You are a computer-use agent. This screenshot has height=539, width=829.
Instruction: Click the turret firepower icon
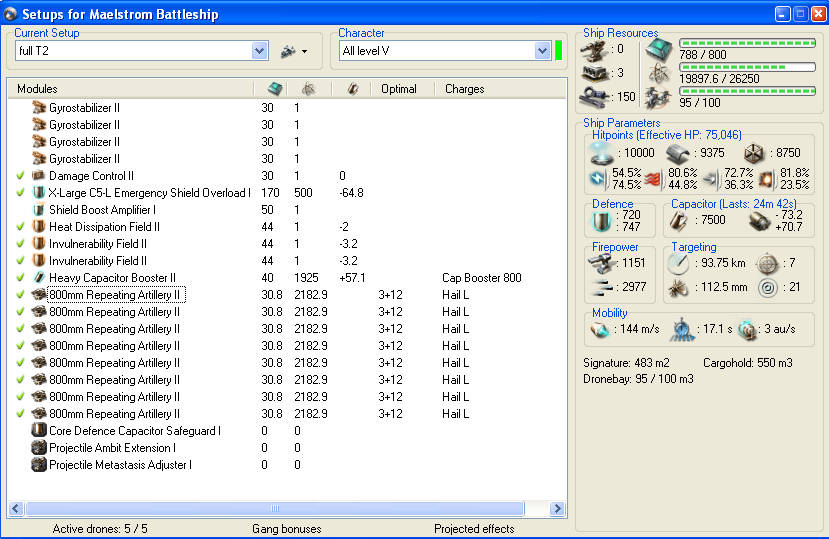pyautogui.click(x=602, y=262)
